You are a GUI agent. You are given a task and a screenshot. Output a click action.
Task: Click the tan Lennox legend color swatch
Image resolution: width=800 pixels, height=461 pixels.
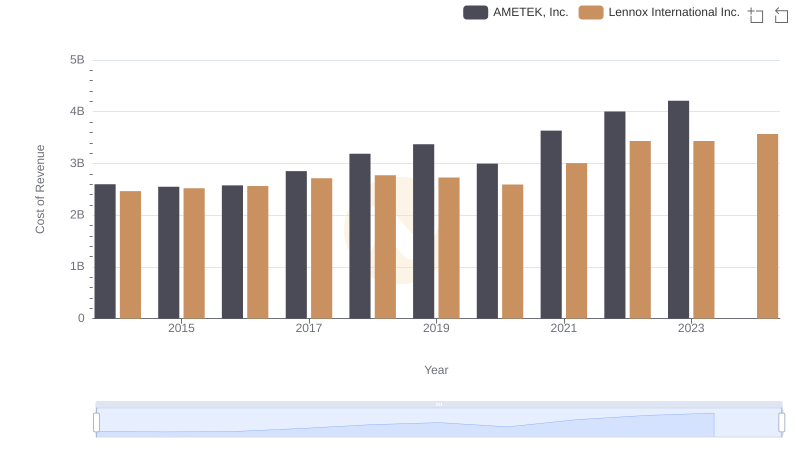tap(591, 12)
